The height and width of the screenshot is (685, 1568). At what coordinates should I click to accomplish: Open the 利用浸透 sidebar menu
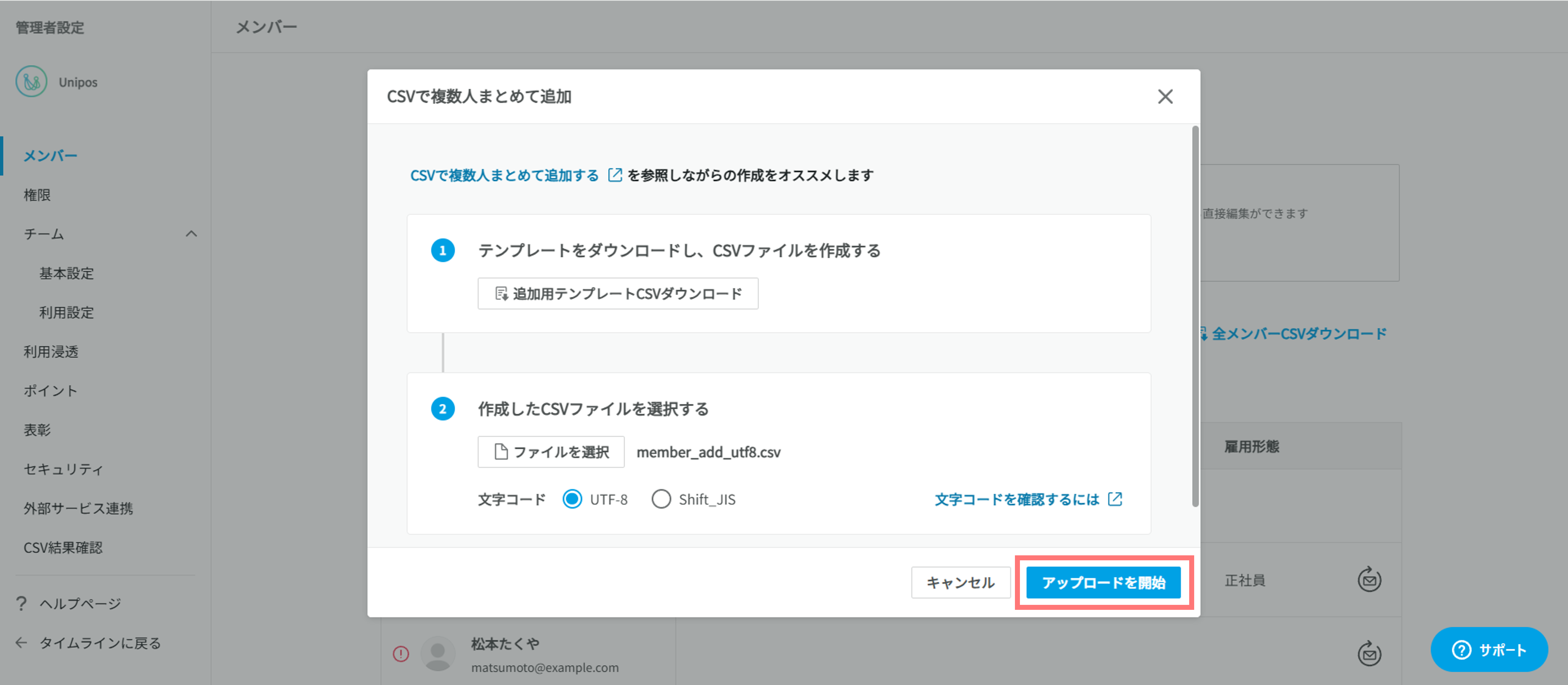click(51, 352)
